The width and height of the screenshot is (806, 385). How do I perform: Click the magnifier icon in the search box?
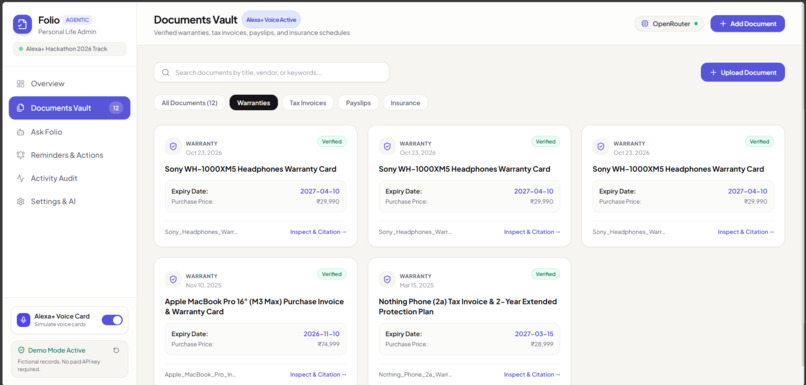166,72
